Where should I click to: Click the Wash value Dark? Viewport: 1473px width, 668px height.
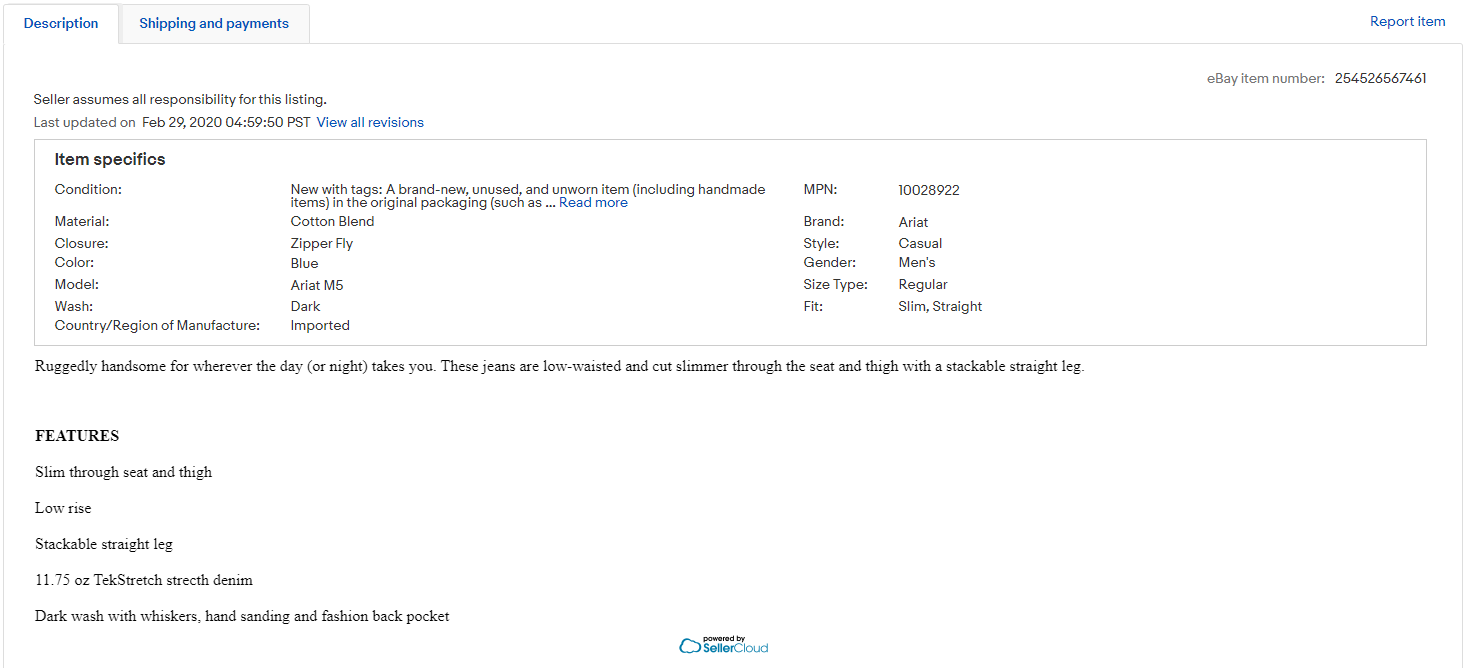tap(304, 306)
